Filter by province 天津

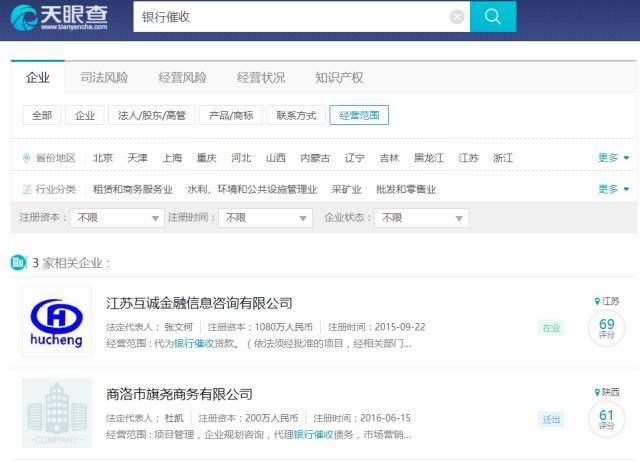click(137, 158)
